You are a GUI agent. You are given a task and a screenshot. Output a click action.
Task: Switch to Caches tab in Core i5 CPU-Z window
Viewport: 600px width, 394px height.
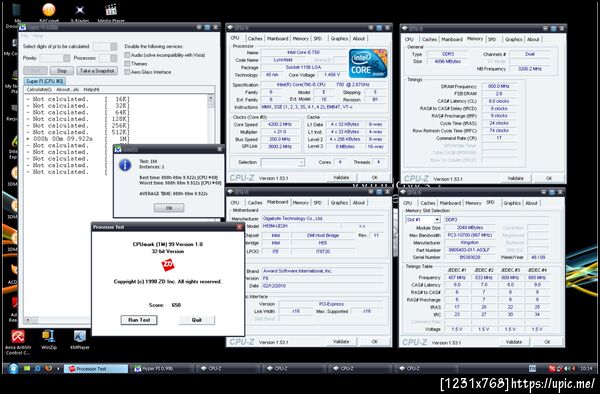[255, 39]
